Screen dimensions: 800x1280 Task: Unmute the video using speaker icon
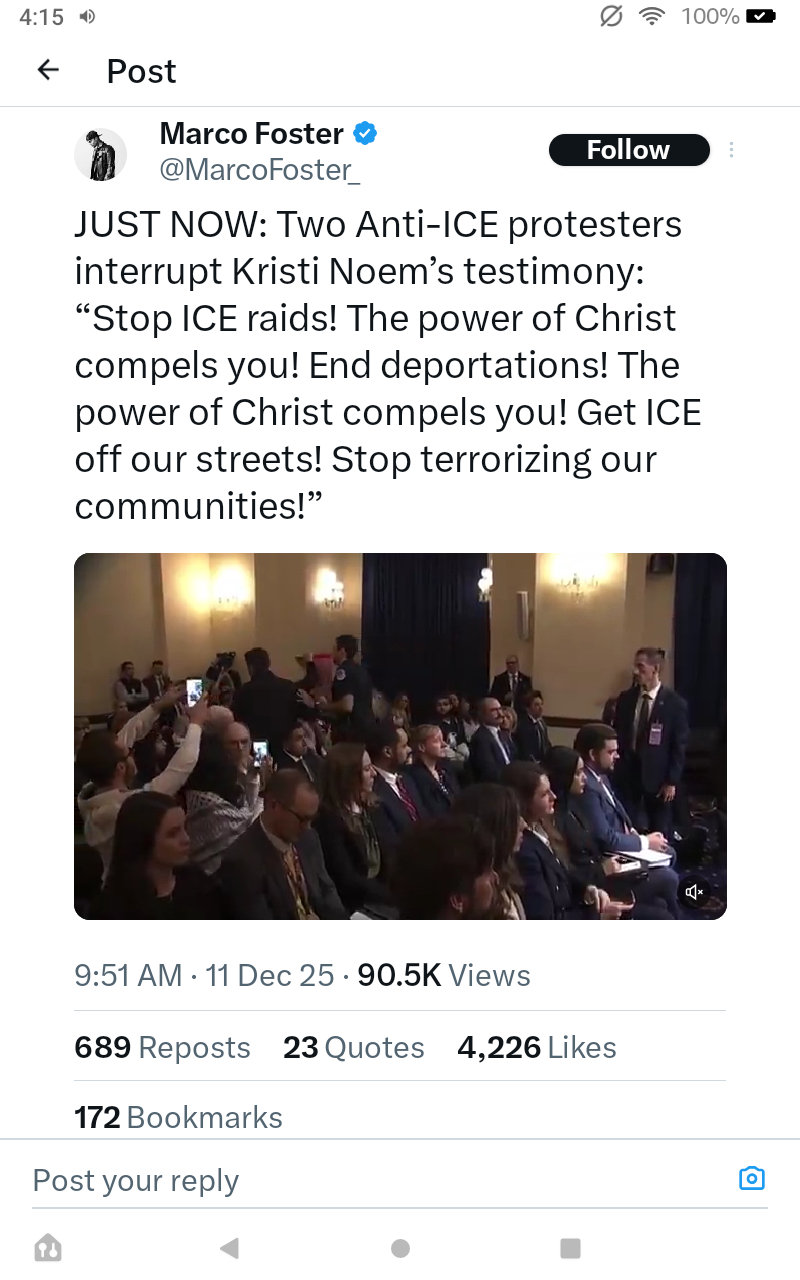(x=694, y=891)
